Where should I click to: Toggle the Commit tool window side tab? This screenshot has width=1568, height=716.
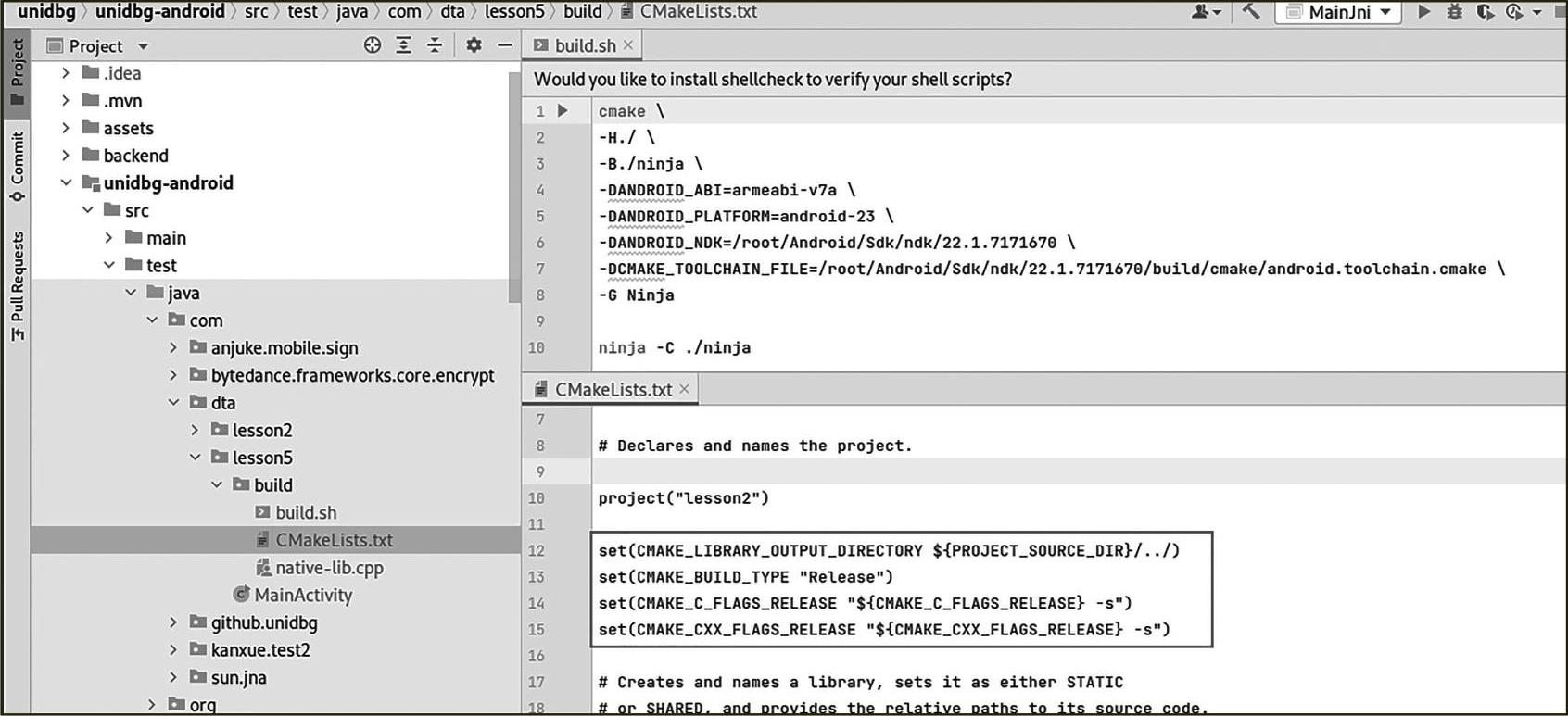pyautogui.click(x=17, y=167)
